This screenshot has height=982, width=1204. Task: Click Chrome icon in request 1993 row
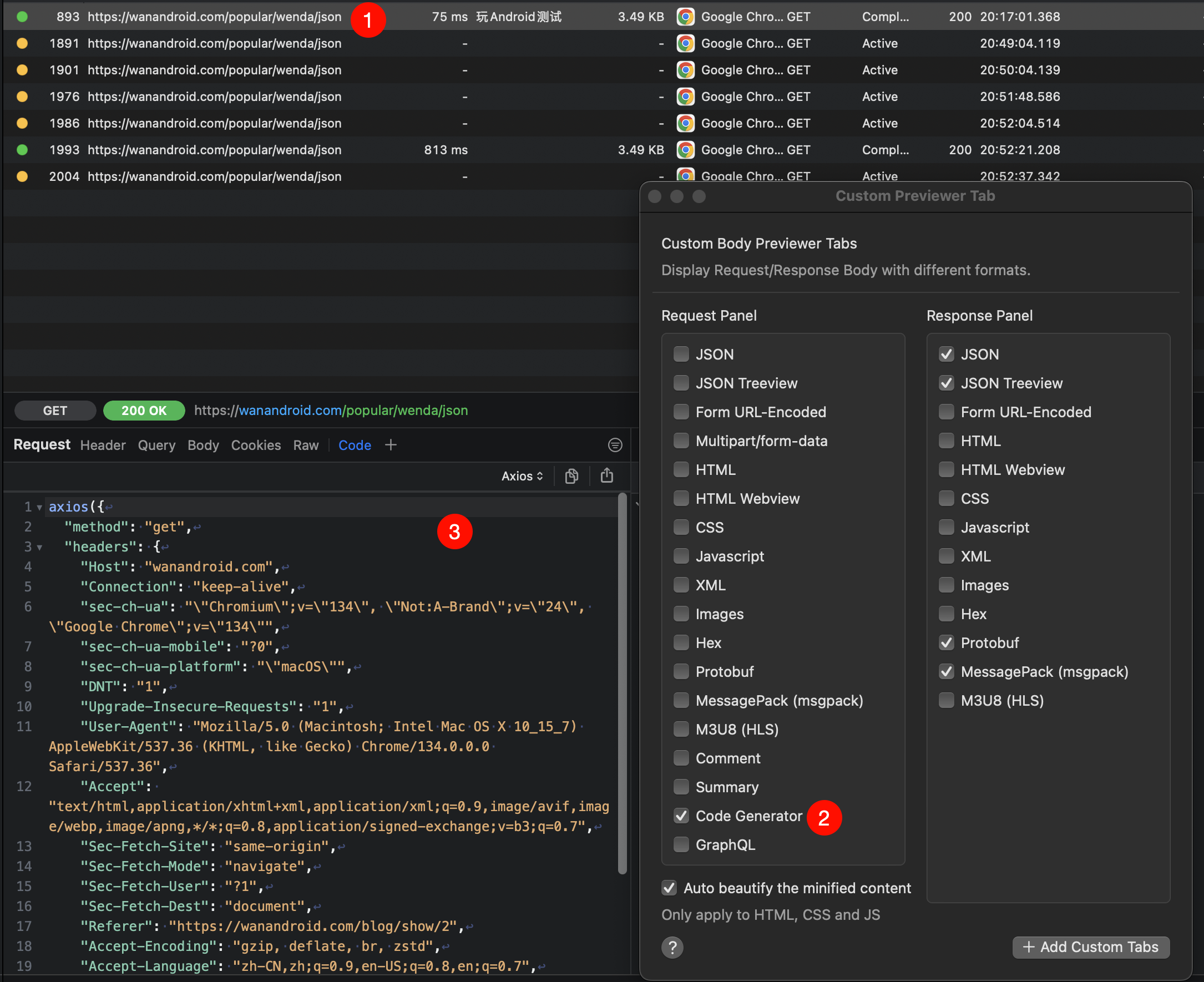coord(685,150)
